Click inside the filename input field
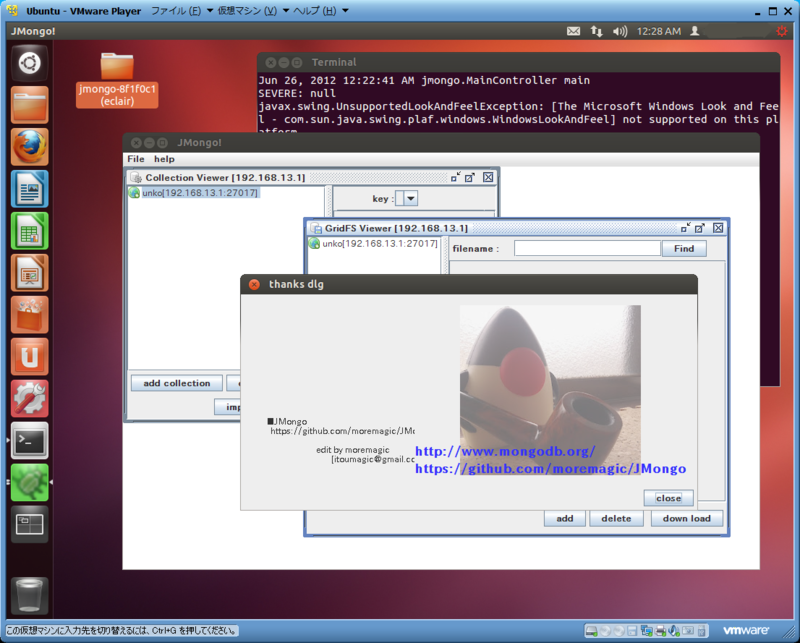The image size is (800, 643). pyautogui.click(x=587, y=248)
